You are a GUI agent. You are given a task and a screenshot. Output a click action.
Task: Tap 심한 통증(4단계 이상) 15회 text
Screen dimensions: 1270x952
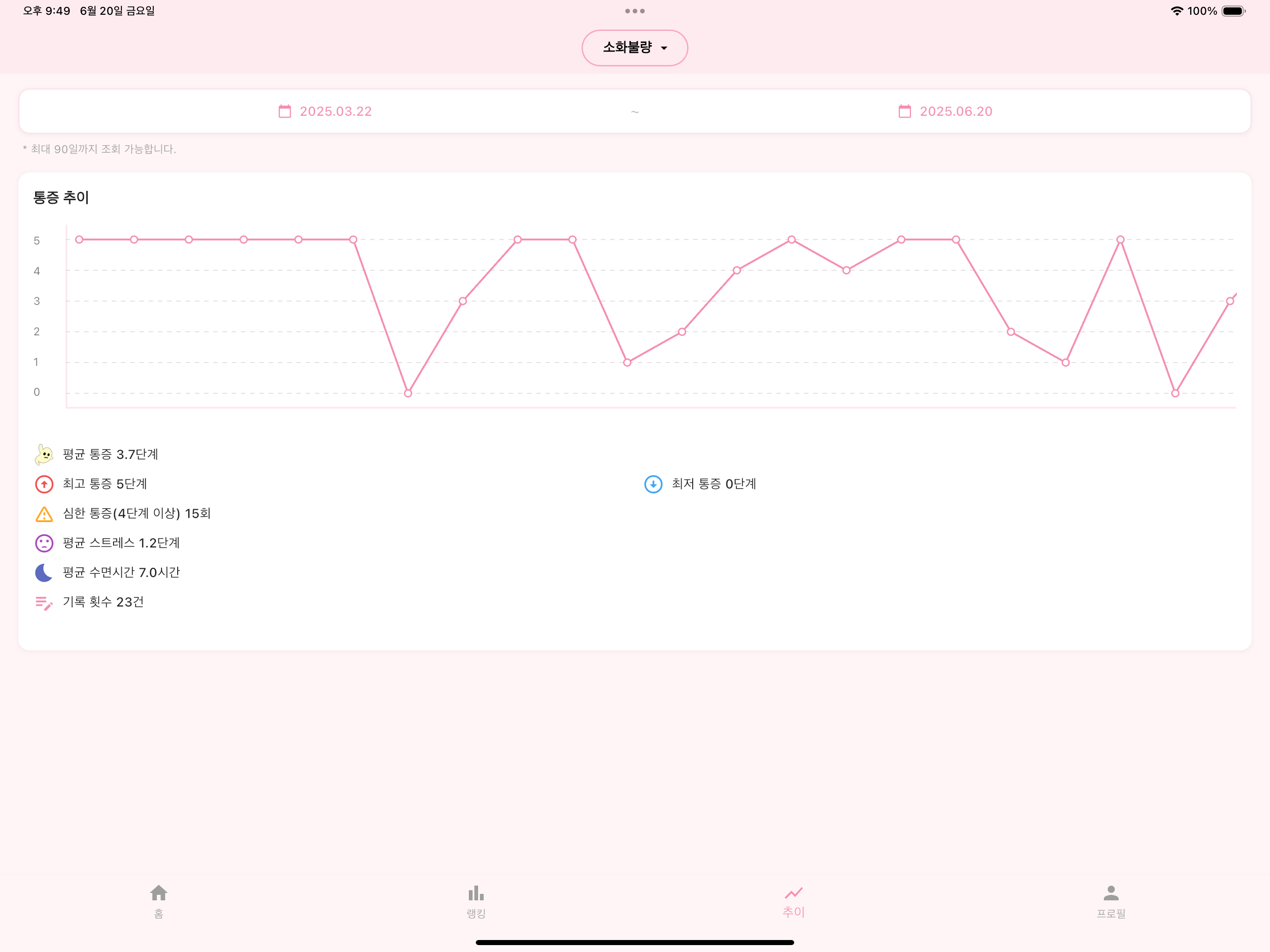coord(137,513)
